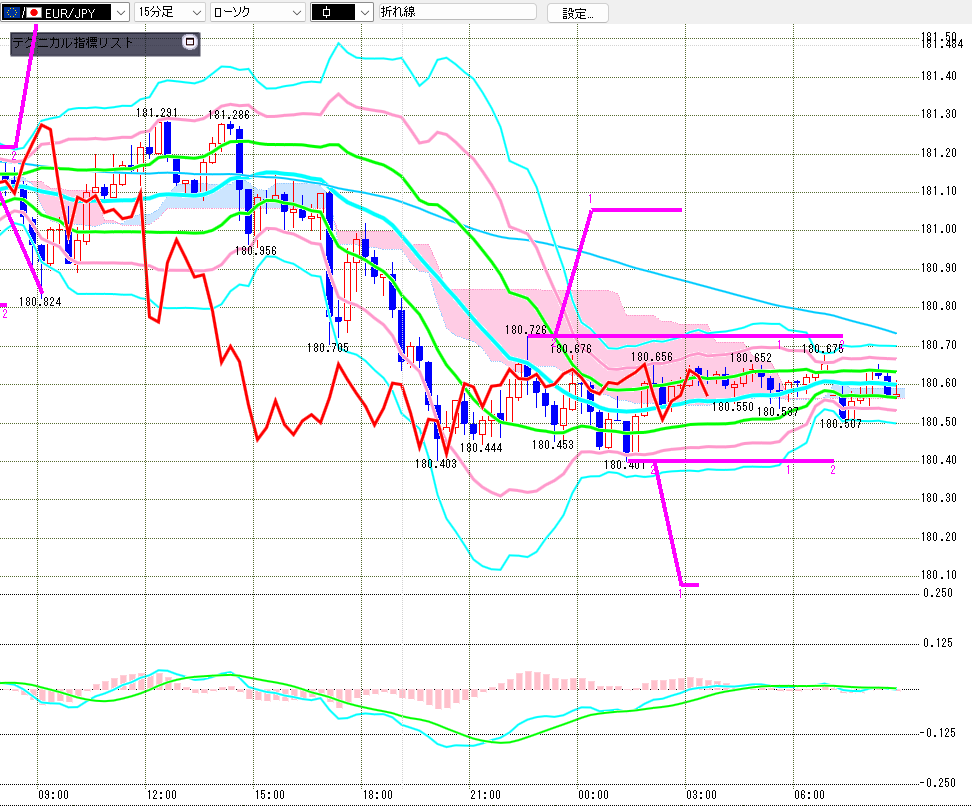
Task: Open the 中 price type dropdown
Action: click(x=363, y=13)
